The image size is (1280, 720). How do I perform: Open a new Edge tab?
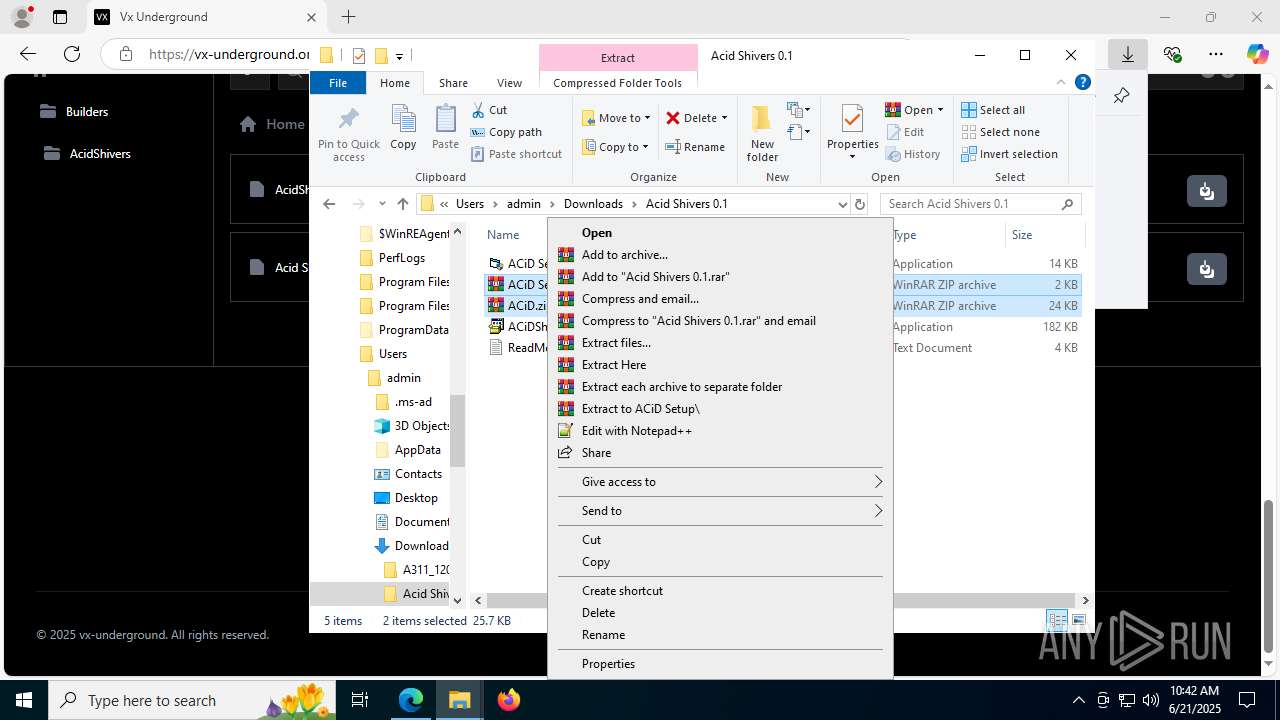tap(348, 17)
